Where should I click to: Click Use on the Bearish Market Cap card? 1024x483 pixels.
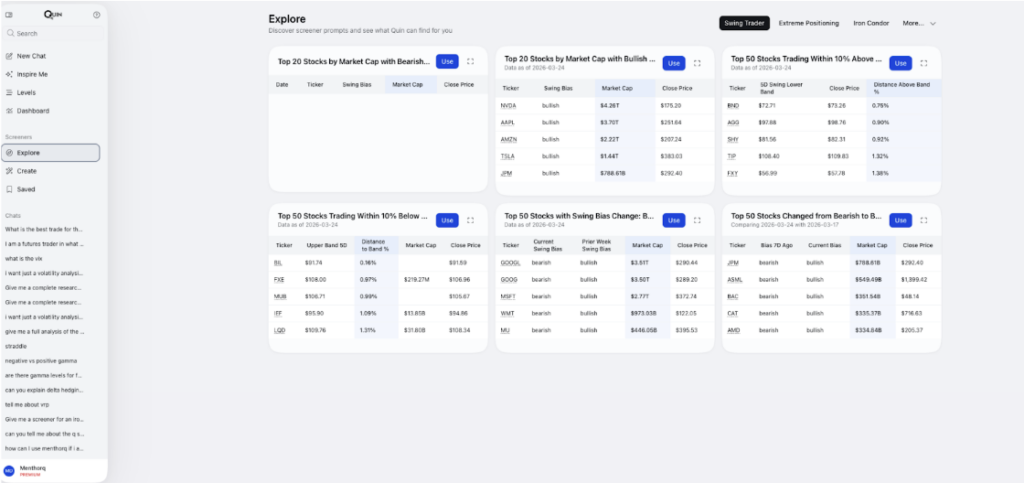point(447,61)
